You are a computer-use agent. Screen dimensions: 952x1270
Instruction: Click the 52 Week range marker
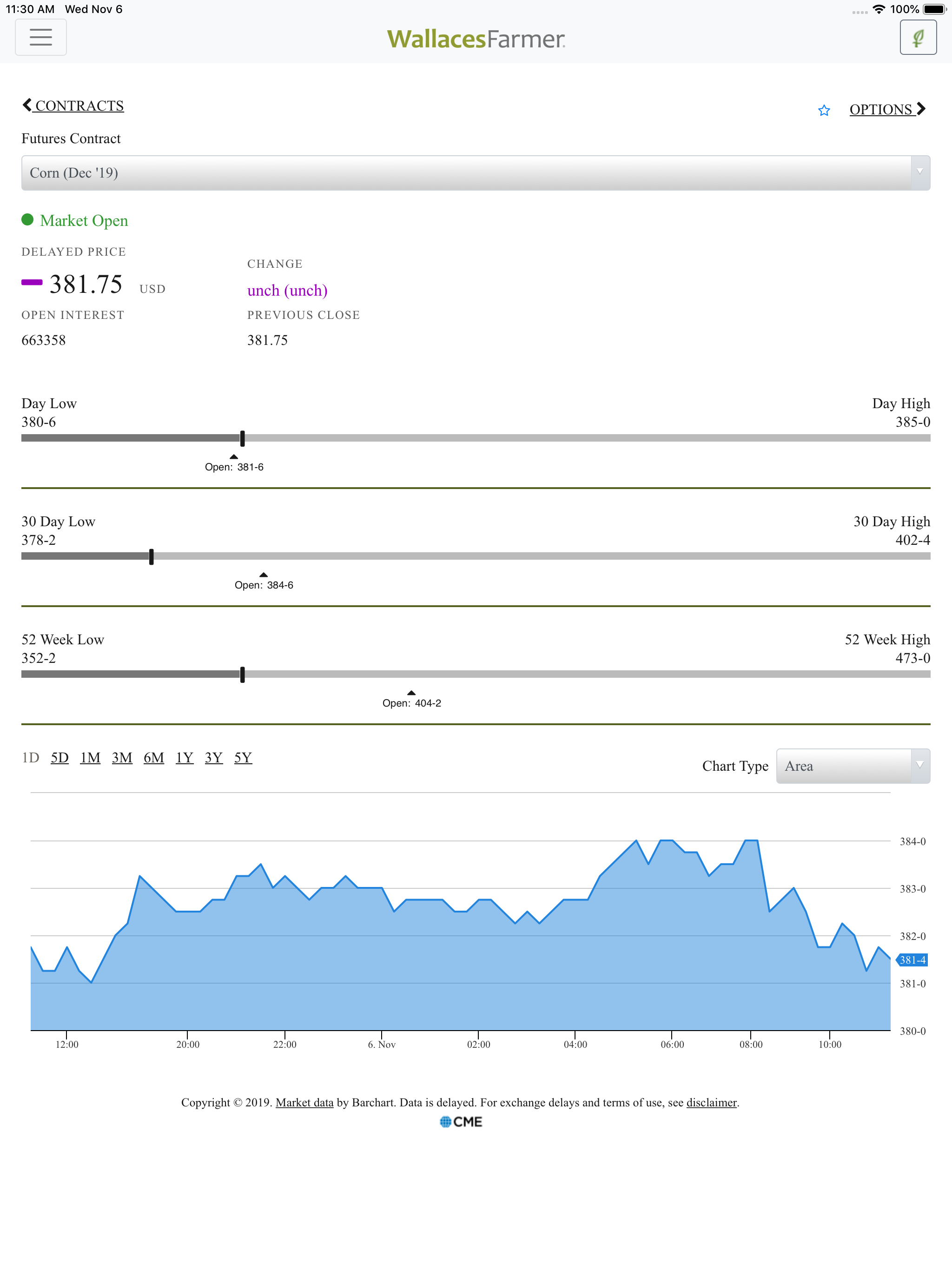click(x=242, y=675)
